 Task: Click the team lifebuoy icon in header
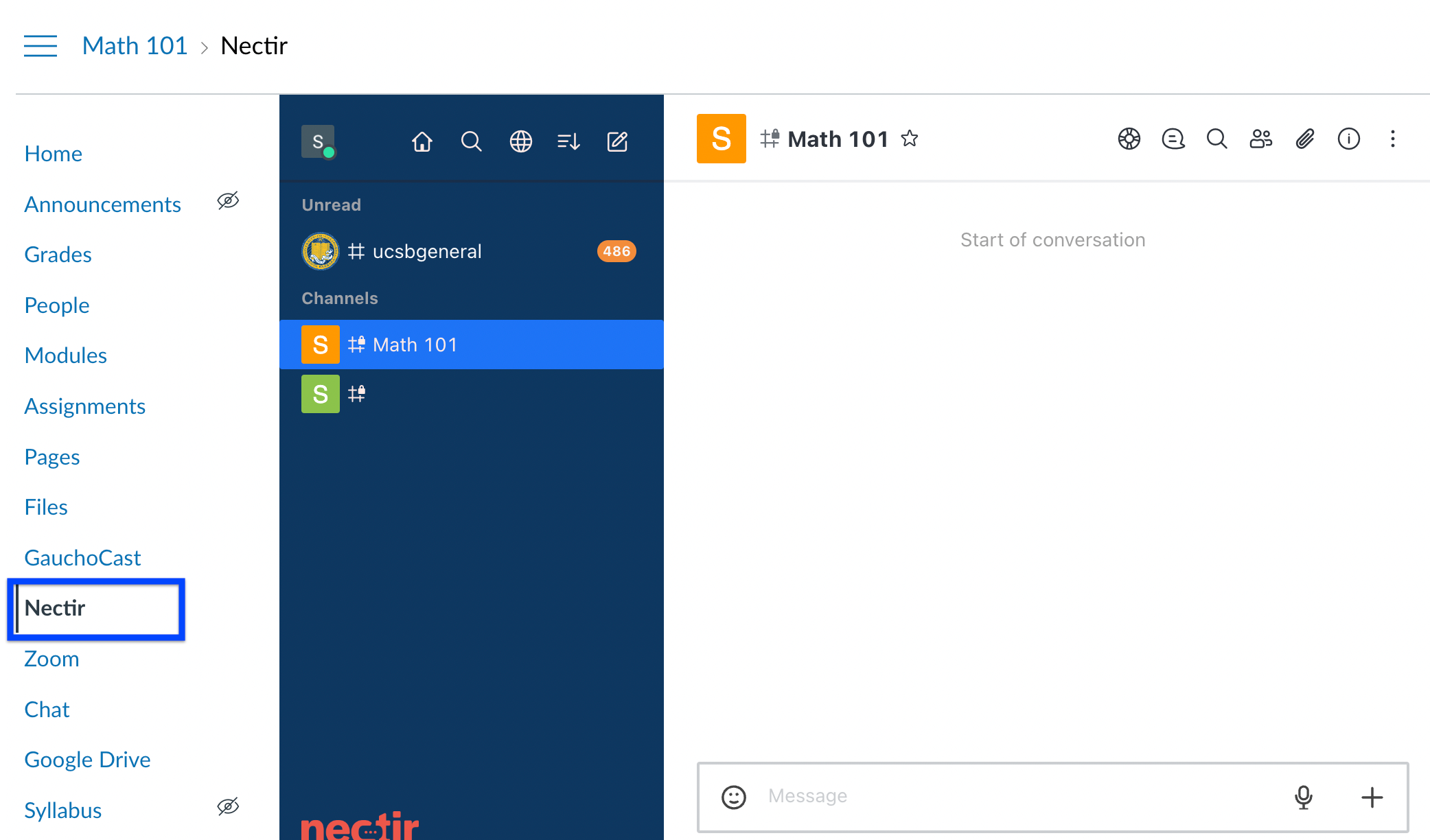click(1129, 139)
